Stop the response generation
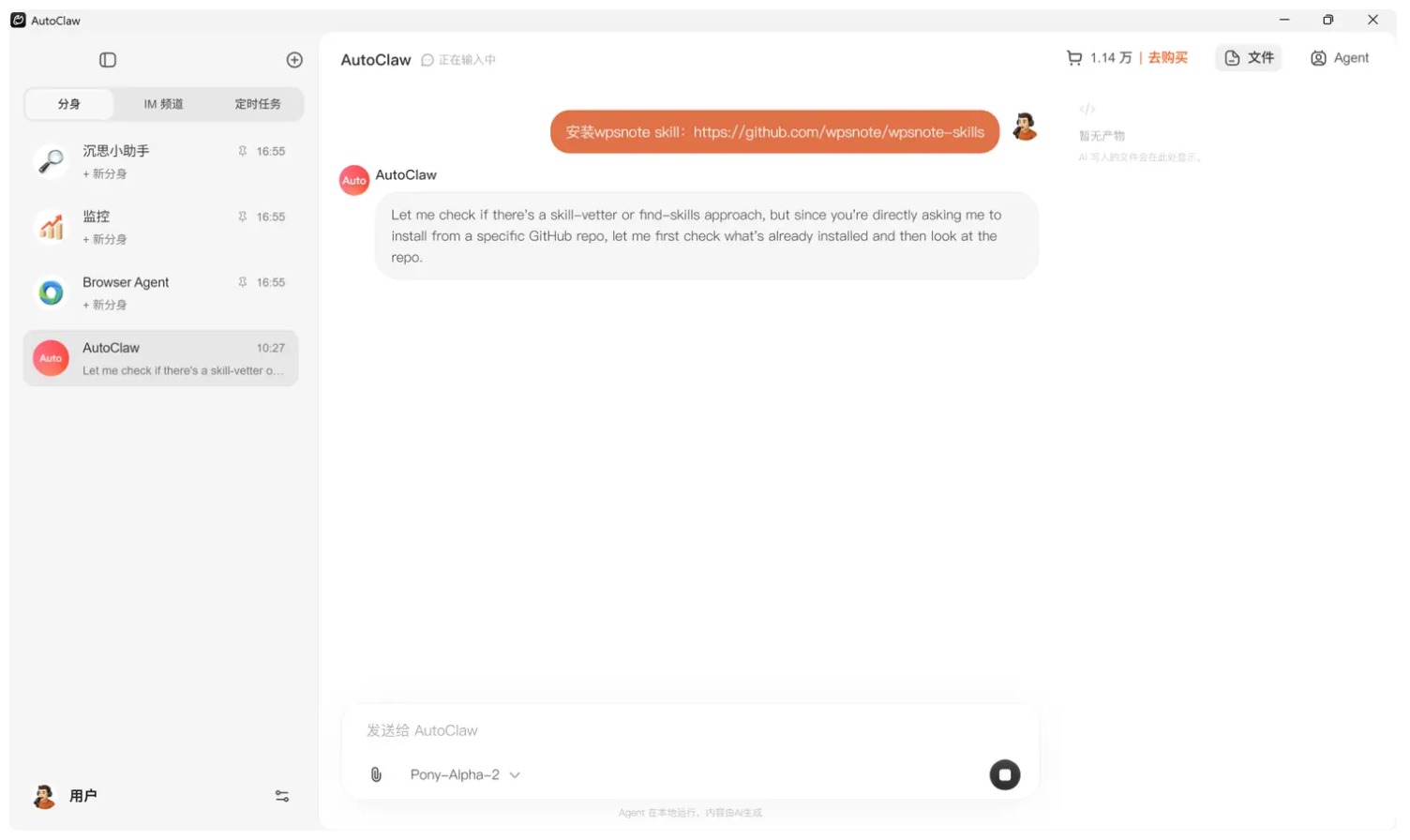The image size is (1410, 840). 1004,774
